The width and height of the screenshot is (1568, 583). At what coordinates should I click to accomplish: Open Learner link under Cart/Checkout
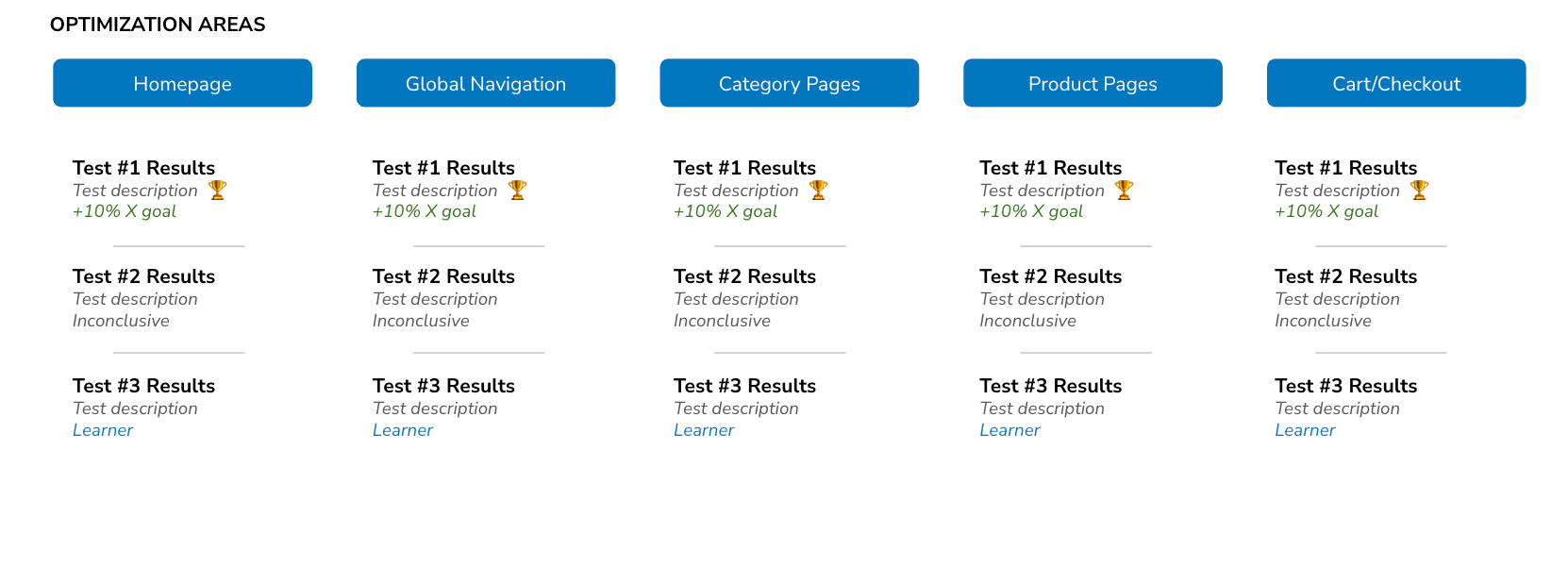1305,430
